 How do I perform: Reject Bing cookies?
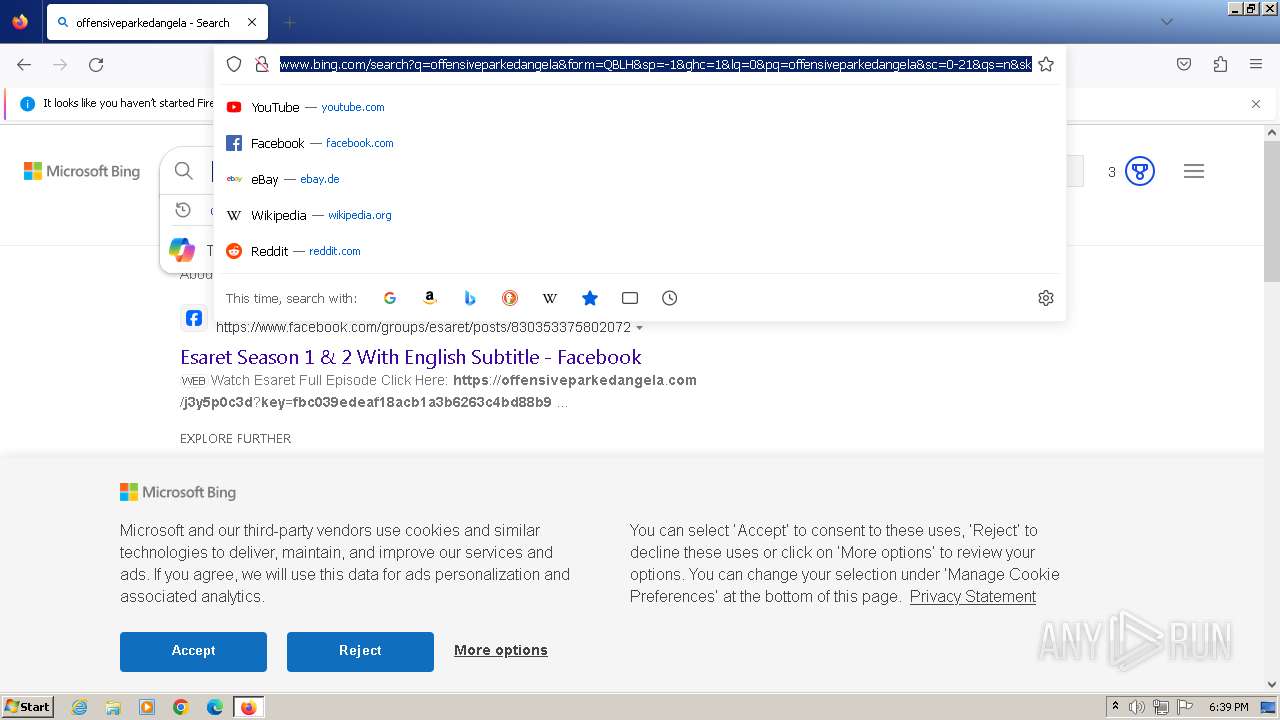pyautogui.click(x=360, y=651)
